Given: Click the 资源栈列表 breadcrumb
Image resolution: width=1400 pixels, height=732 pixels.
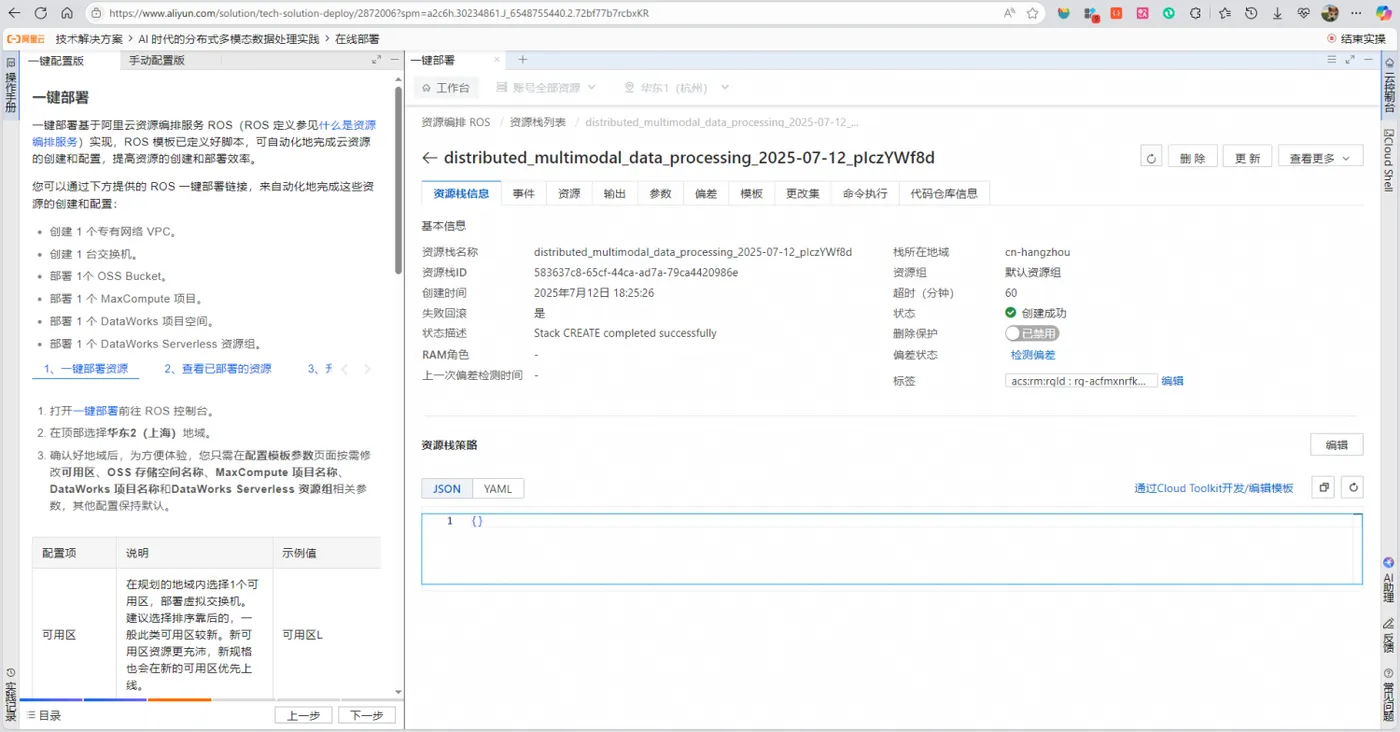Looking at the screenshot, I should (x=537, y=122).
